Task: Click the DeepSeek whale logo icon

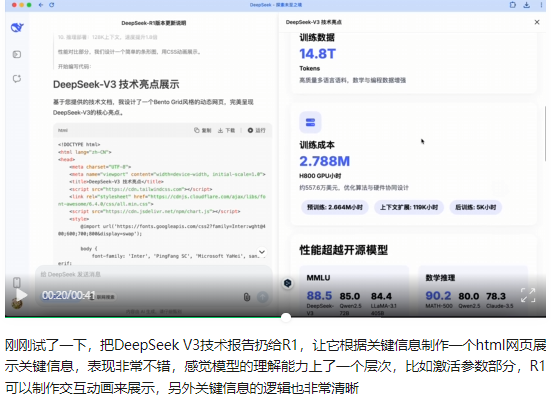Action: (17, 27)
